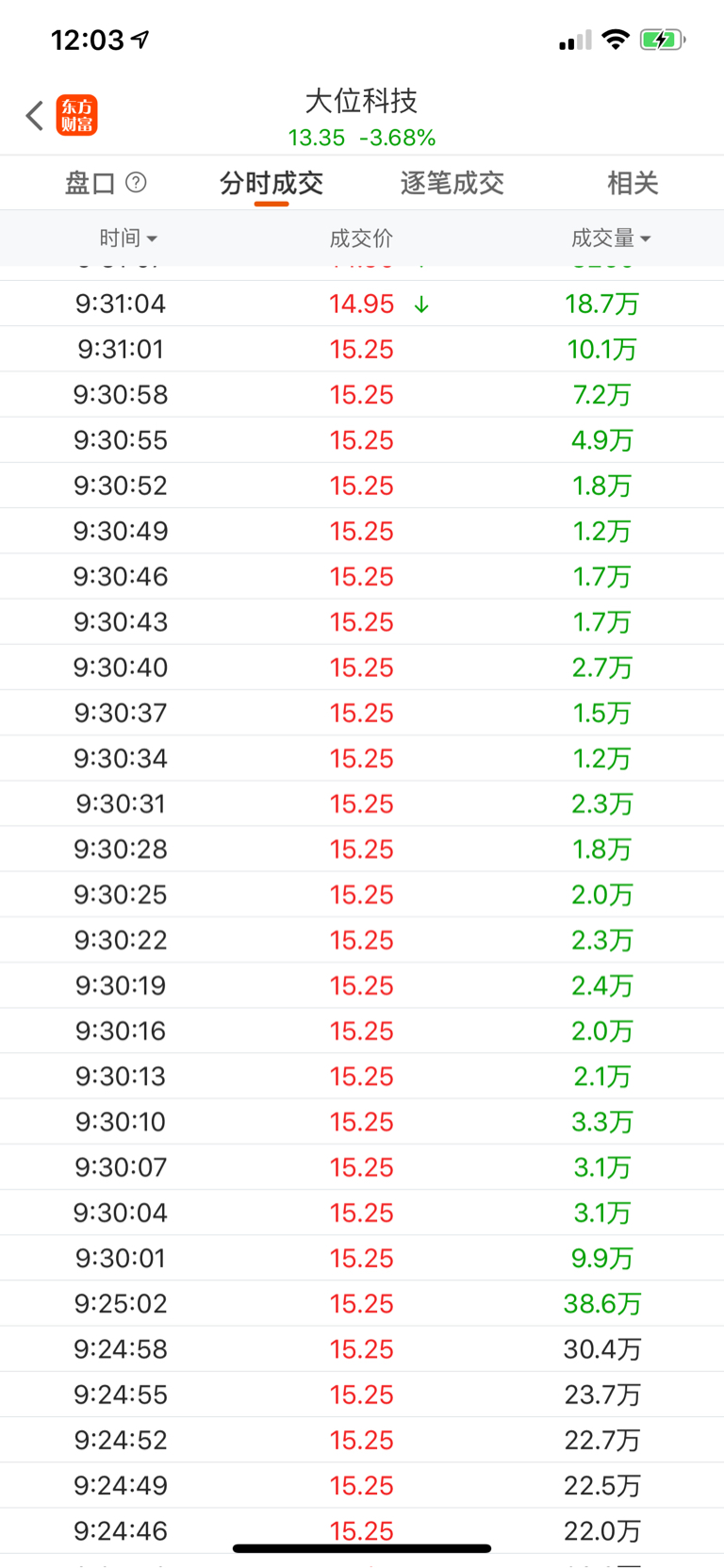Tap the home indicator bar
The image size is (724, 1568).
[x=361, y=1548]
